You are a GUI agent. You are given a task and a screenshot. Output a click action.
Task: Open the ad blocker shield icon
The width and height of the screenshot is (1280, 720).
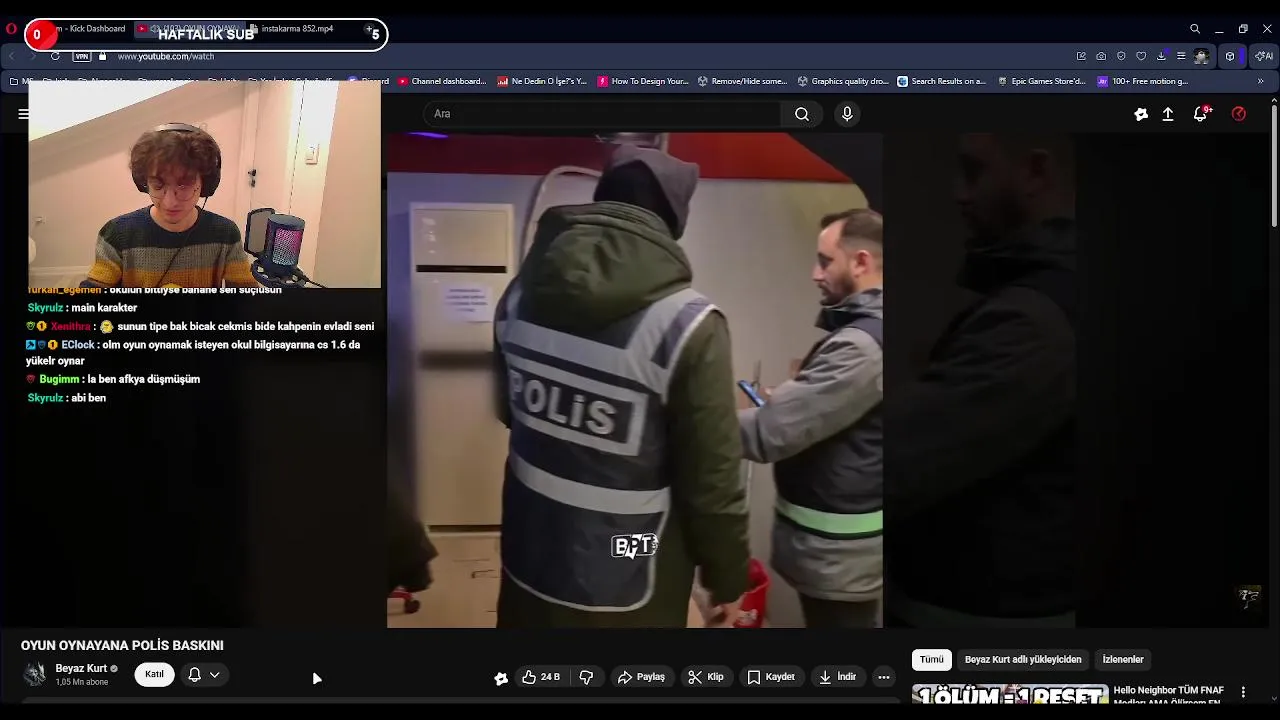pyautogui.click(x=1121, y=56)
